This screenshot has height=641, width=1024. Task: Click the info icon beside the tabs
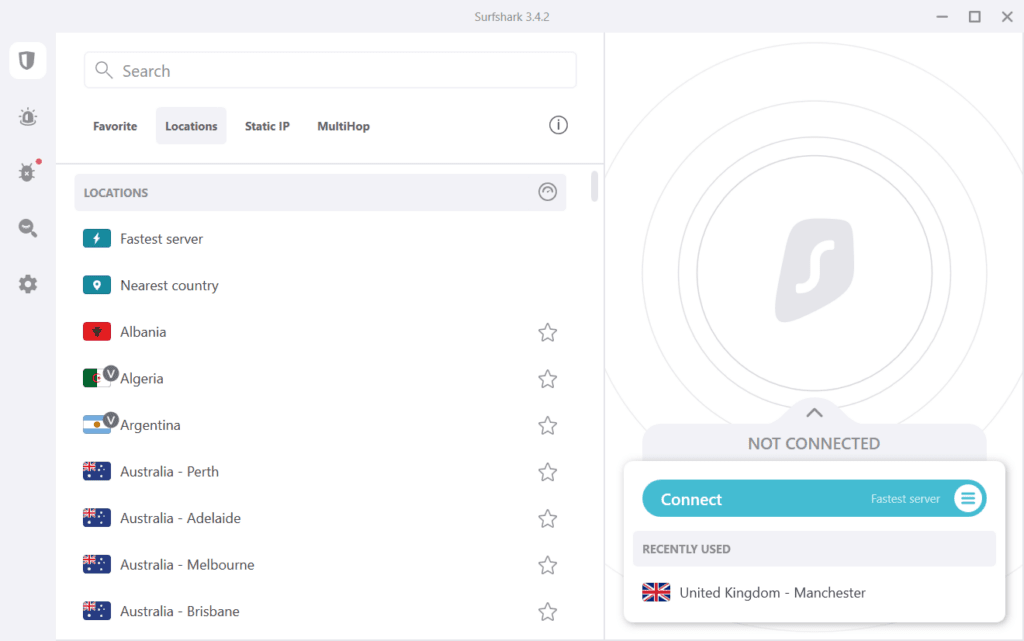coord(558,125)
